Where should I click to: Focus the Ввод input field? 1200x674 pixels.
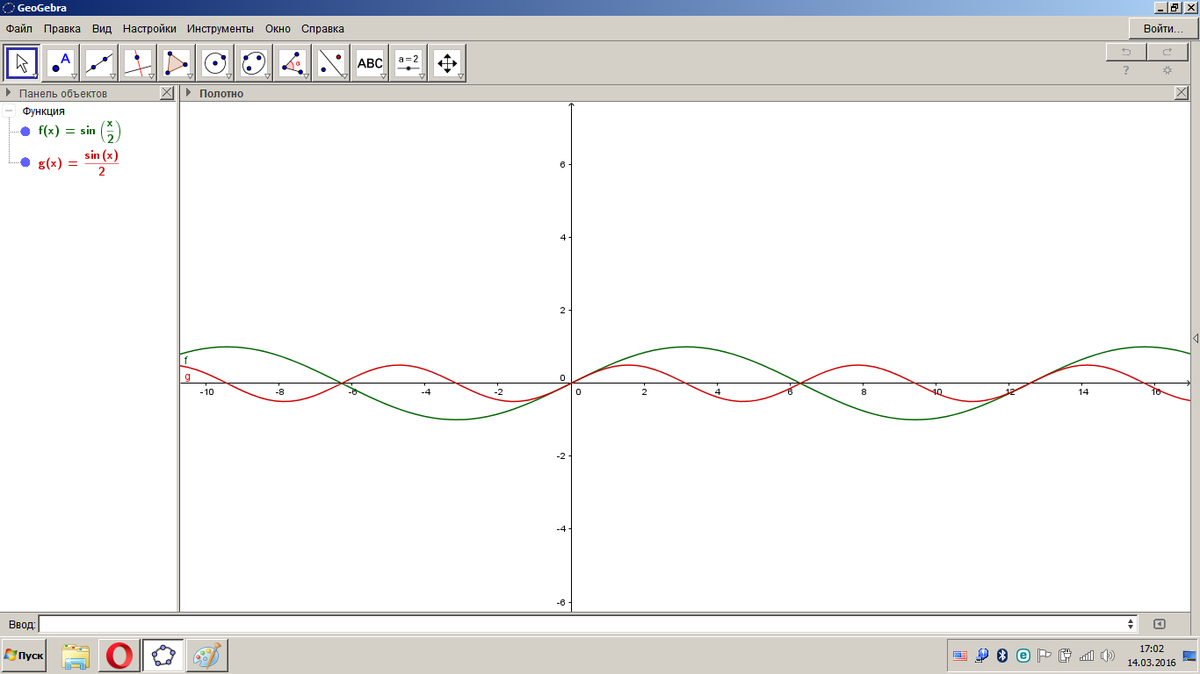point(588,624)
